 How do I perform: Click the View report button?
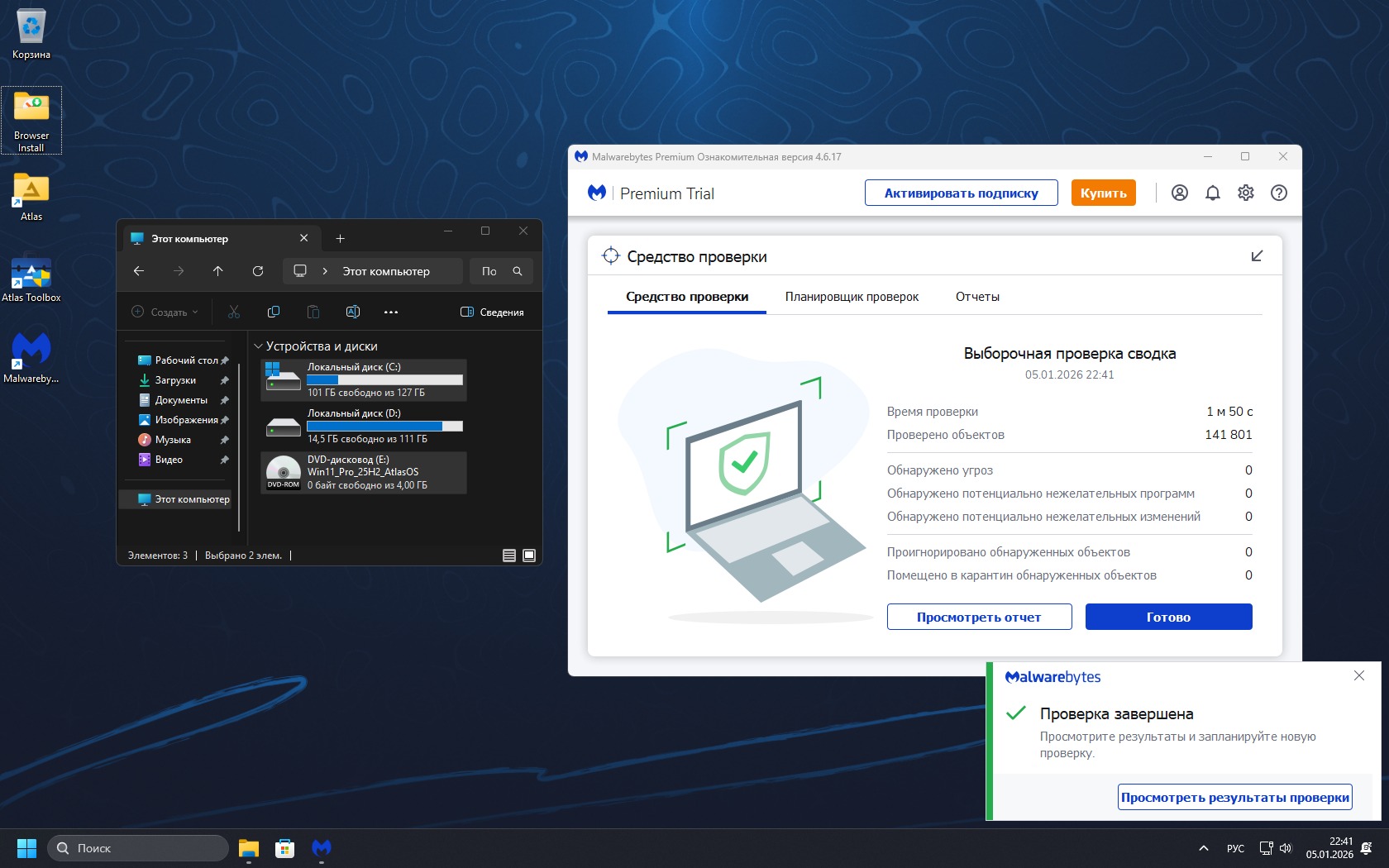click(x=979, y=617)
